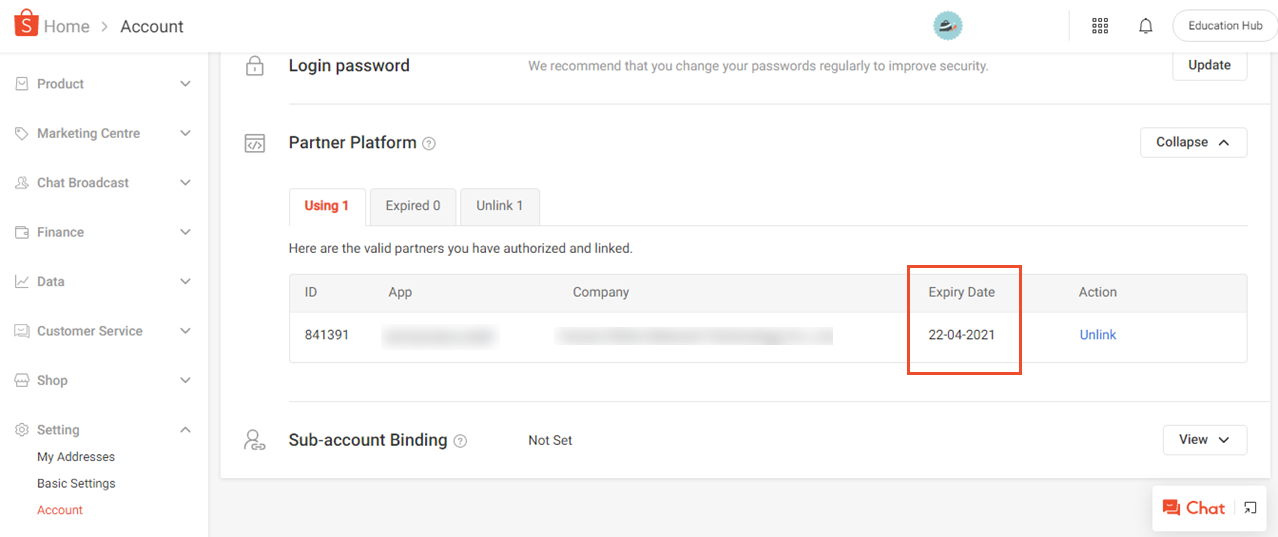Open the notification bell
This screenshot has height=537, width=1278.
coord(1146,26)
